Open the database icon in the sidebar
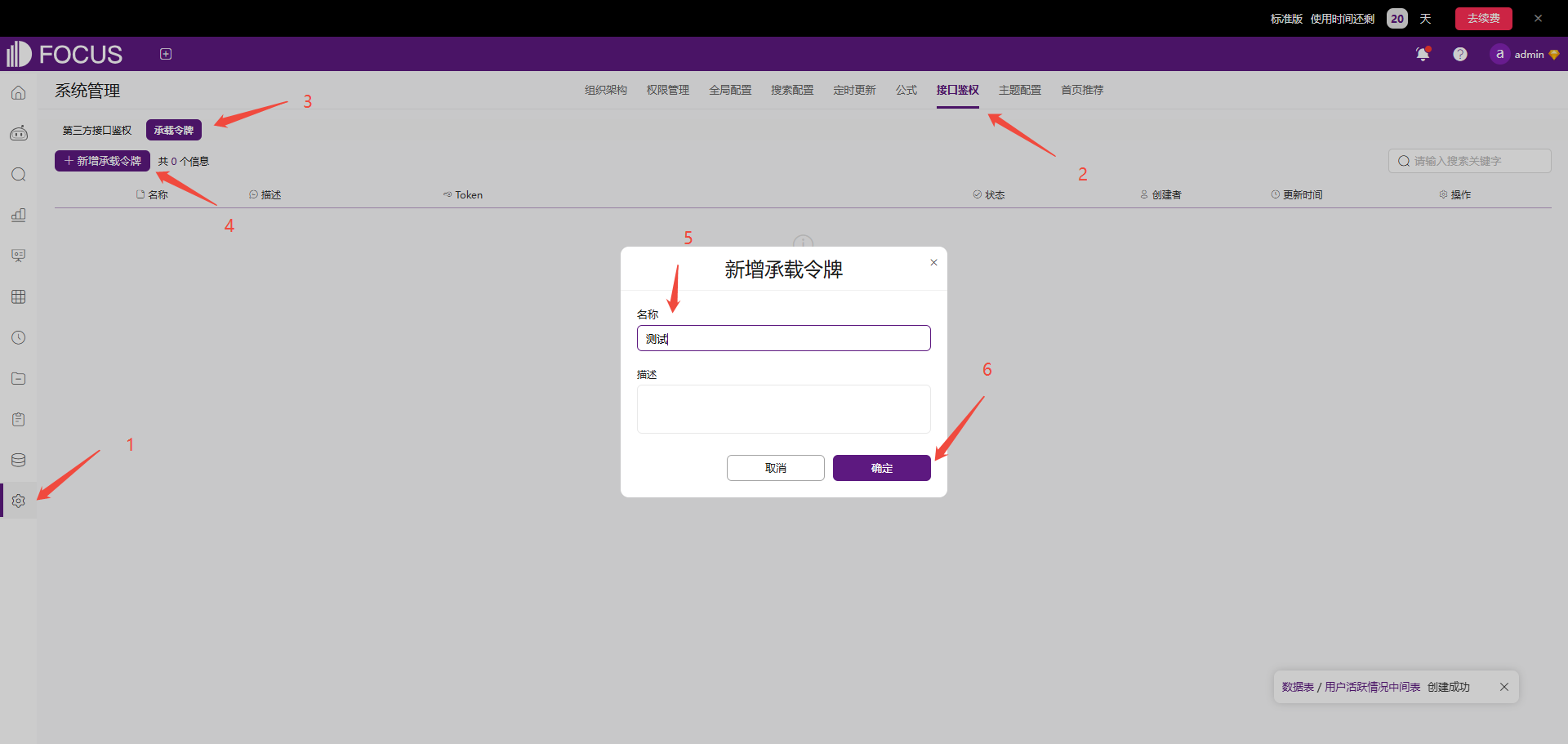1568x744 pixels. click(19, 460)
